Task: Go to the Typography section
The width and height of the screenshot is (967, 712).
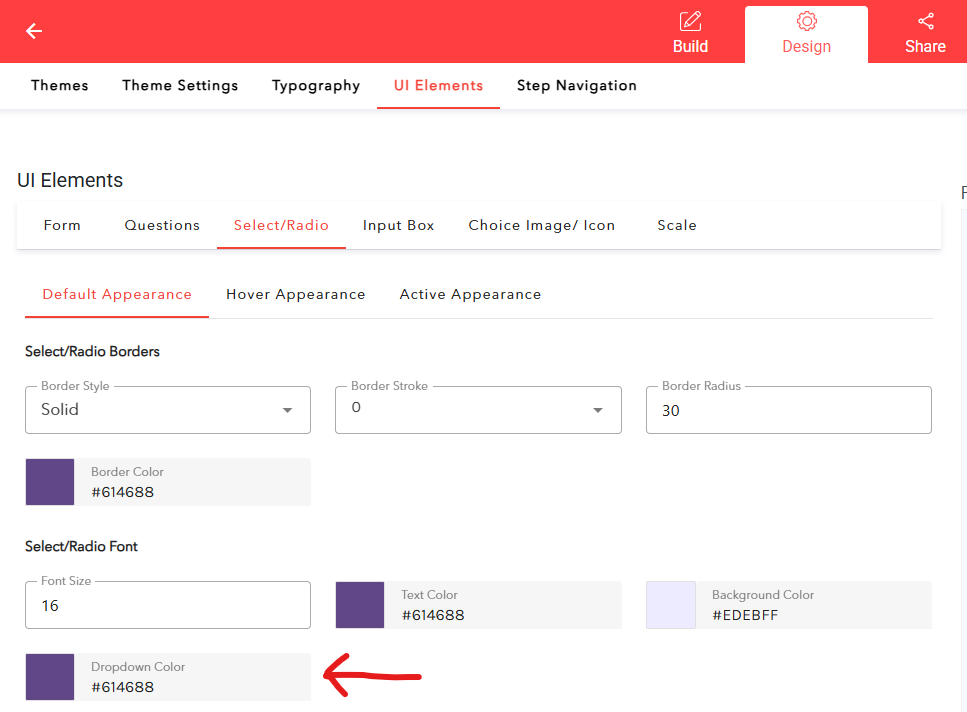Action: pos(315,85)
